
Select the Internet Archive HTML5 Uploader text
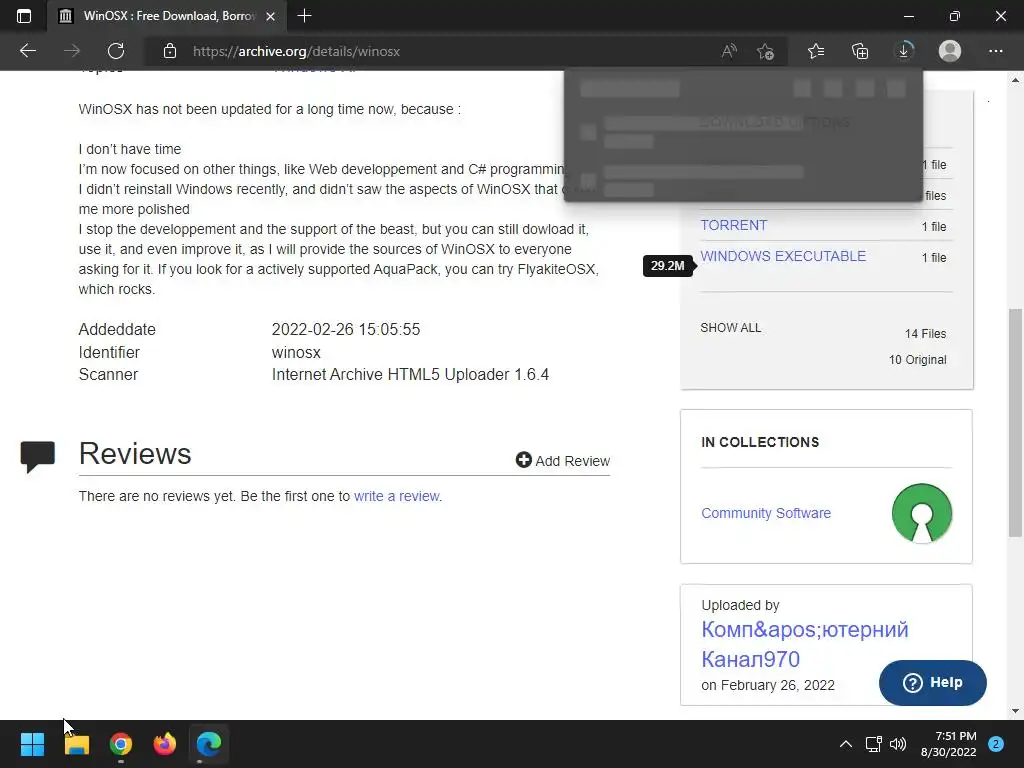pyautogui.click(x=410, y=375)
